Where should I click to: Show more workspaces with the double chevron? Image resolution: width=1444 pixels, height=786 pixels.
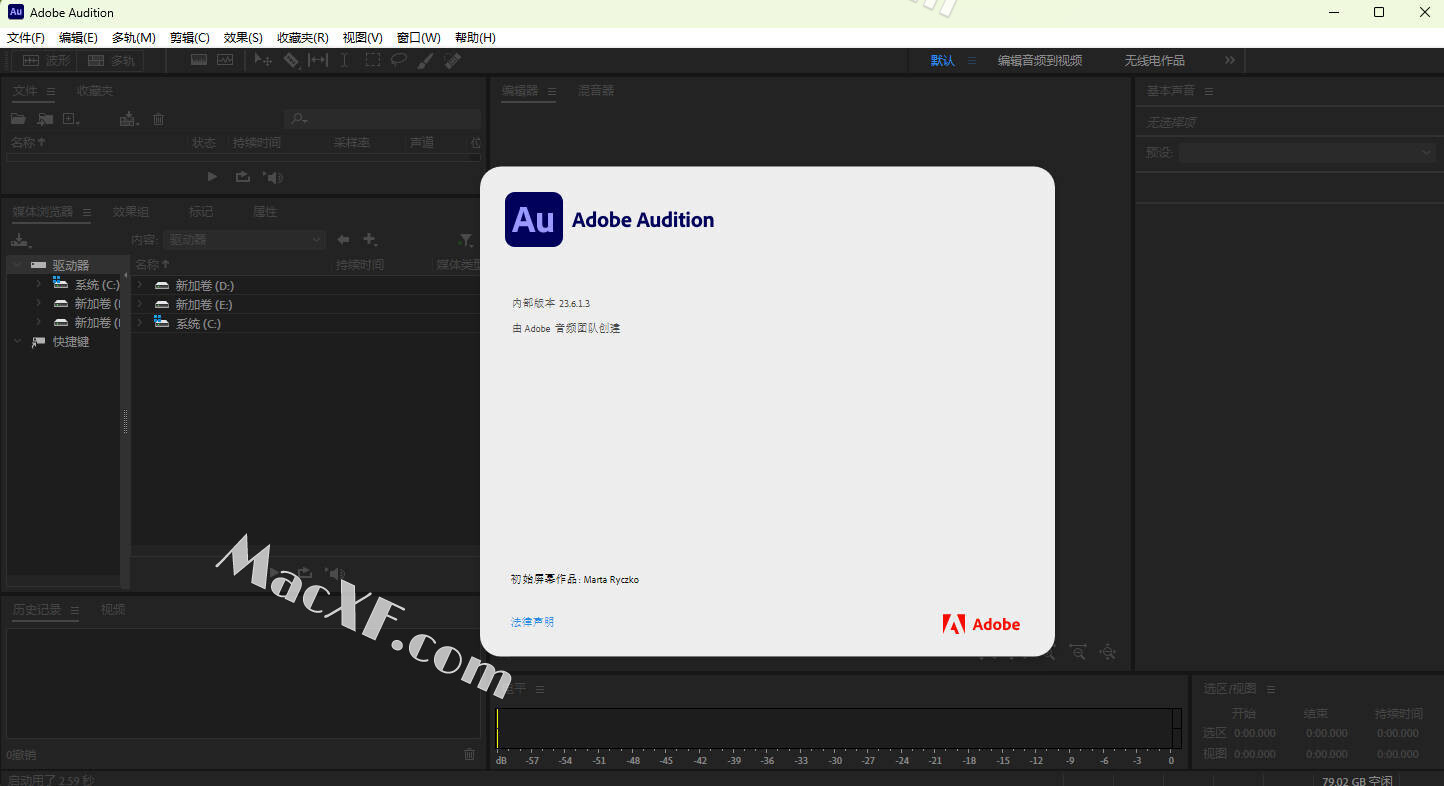coord(1230,60)
